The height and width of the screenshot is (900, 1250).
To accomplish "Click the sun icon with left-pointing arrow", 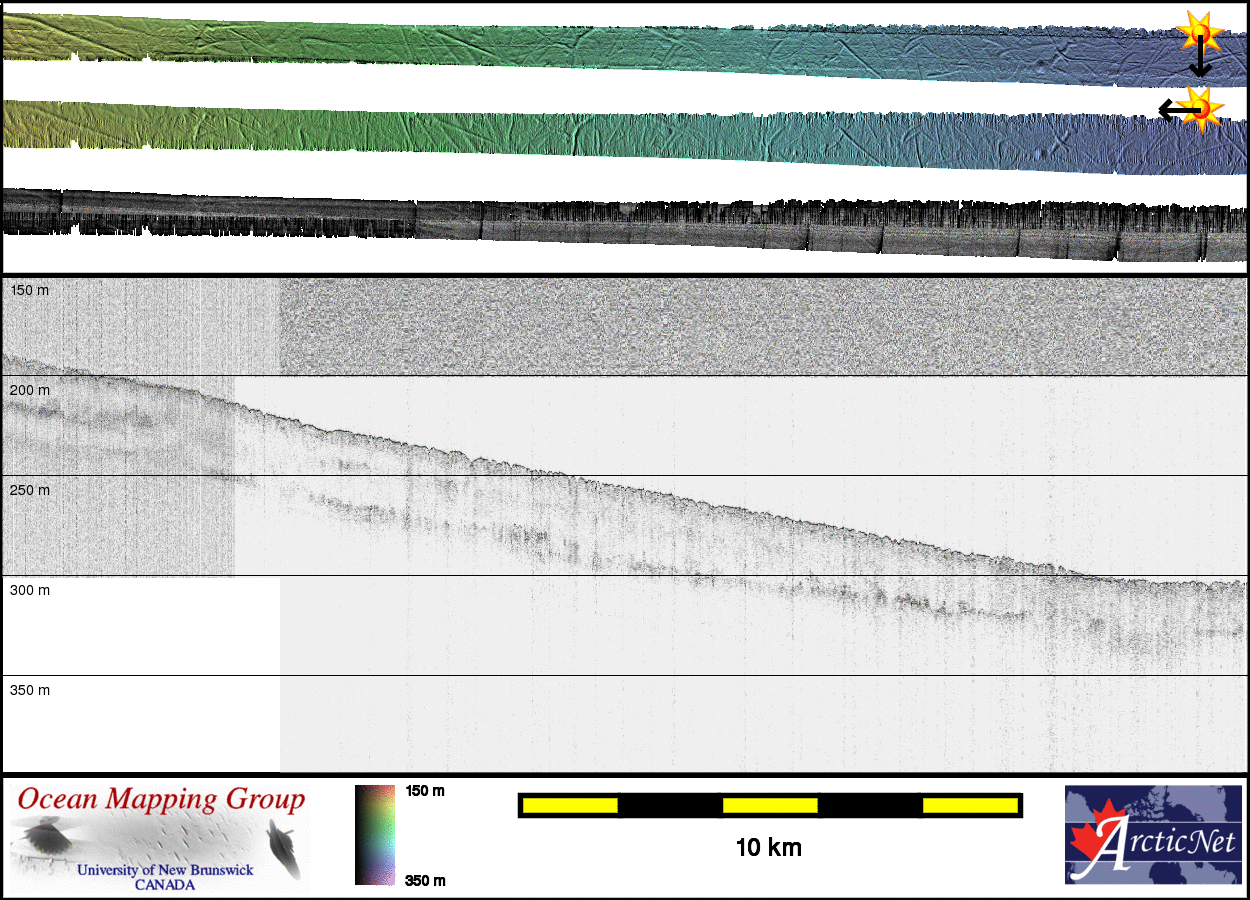I will (1201, 106).
